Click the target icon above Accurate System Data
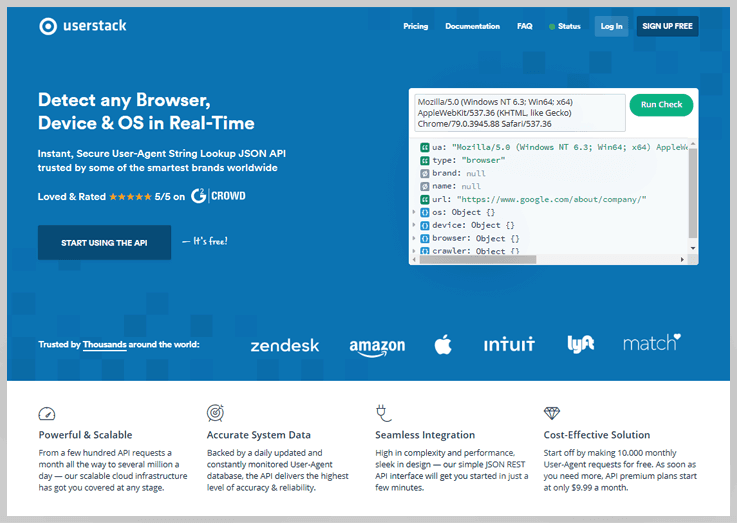Screen dimensions: 737x523 click(215, 413)
